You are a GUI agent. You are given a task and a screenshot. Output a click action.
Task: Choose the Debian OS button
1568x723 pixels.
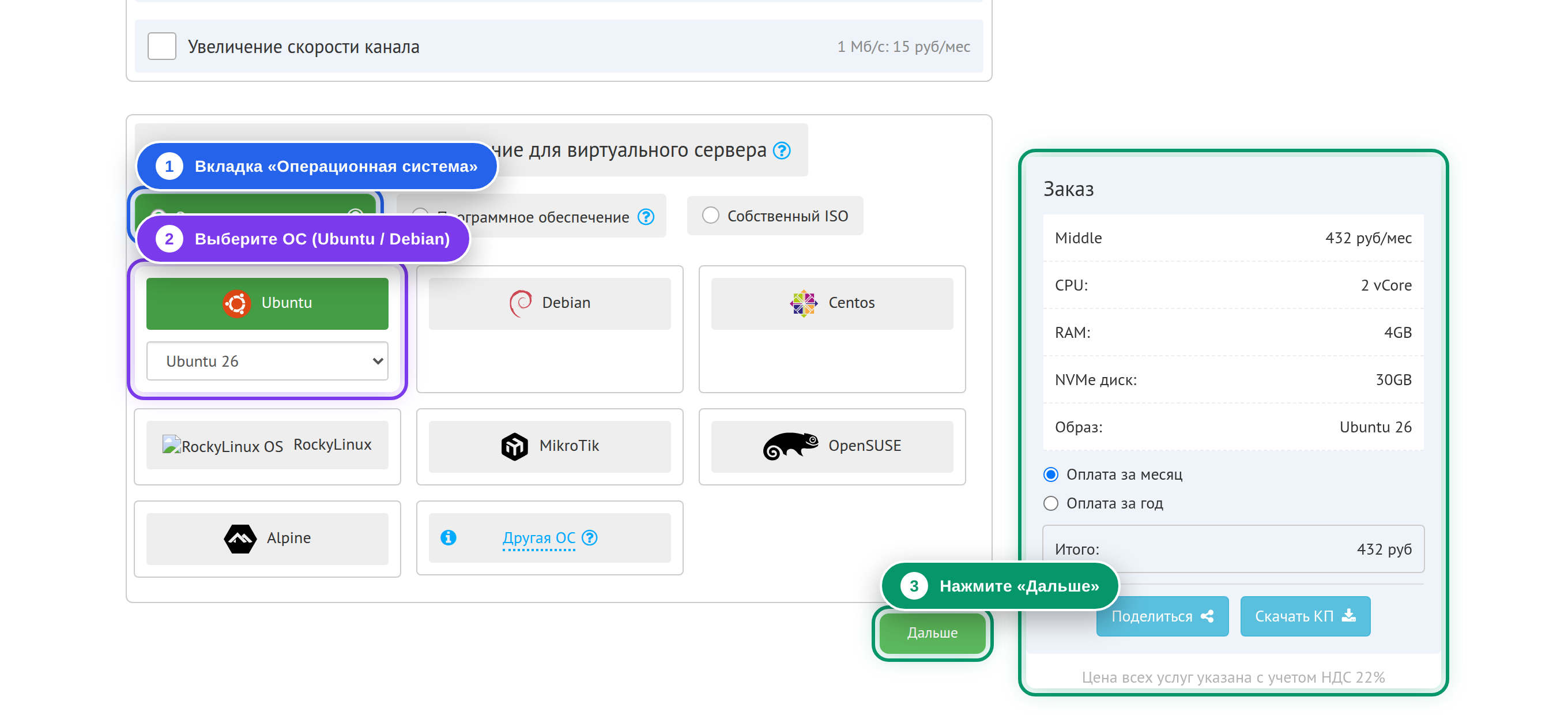549,304
